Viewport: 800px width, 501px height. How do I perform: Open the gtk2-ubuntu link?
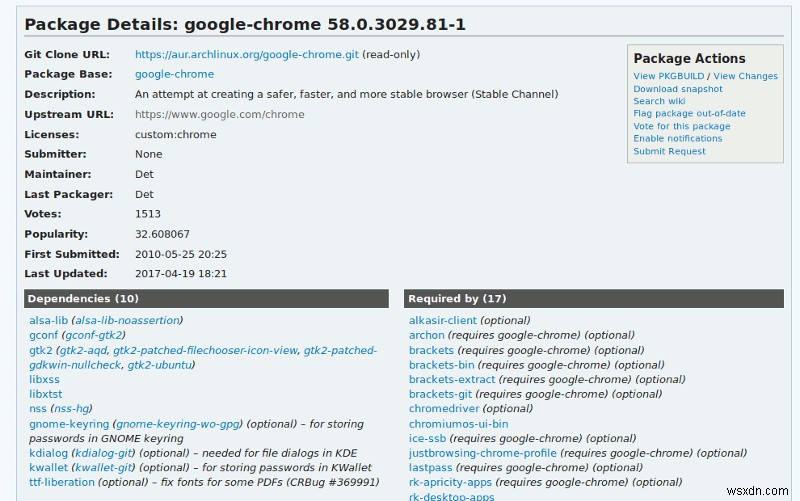160,365
